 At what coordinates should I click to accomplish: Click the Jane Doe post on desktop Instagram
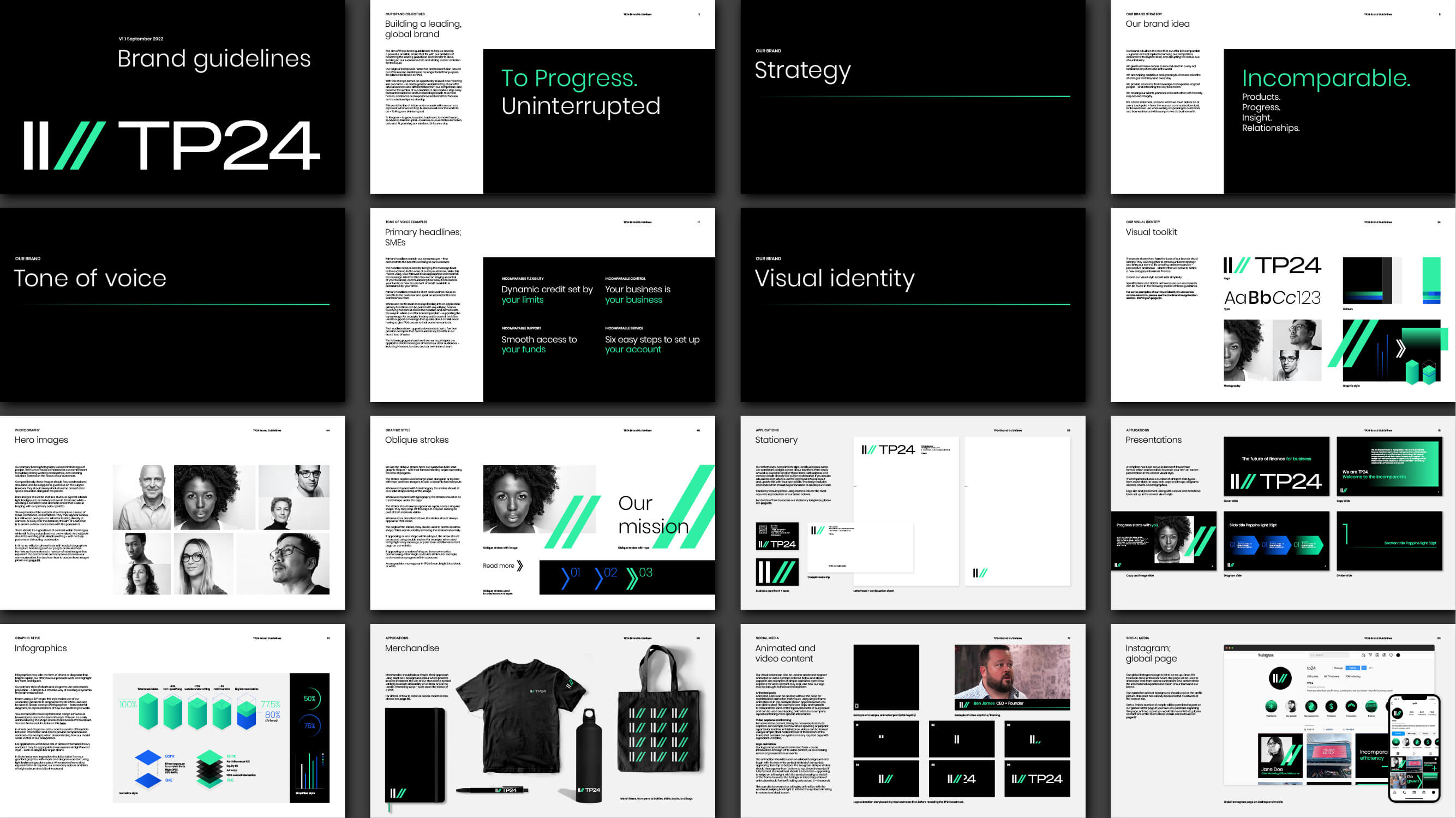1280,756
